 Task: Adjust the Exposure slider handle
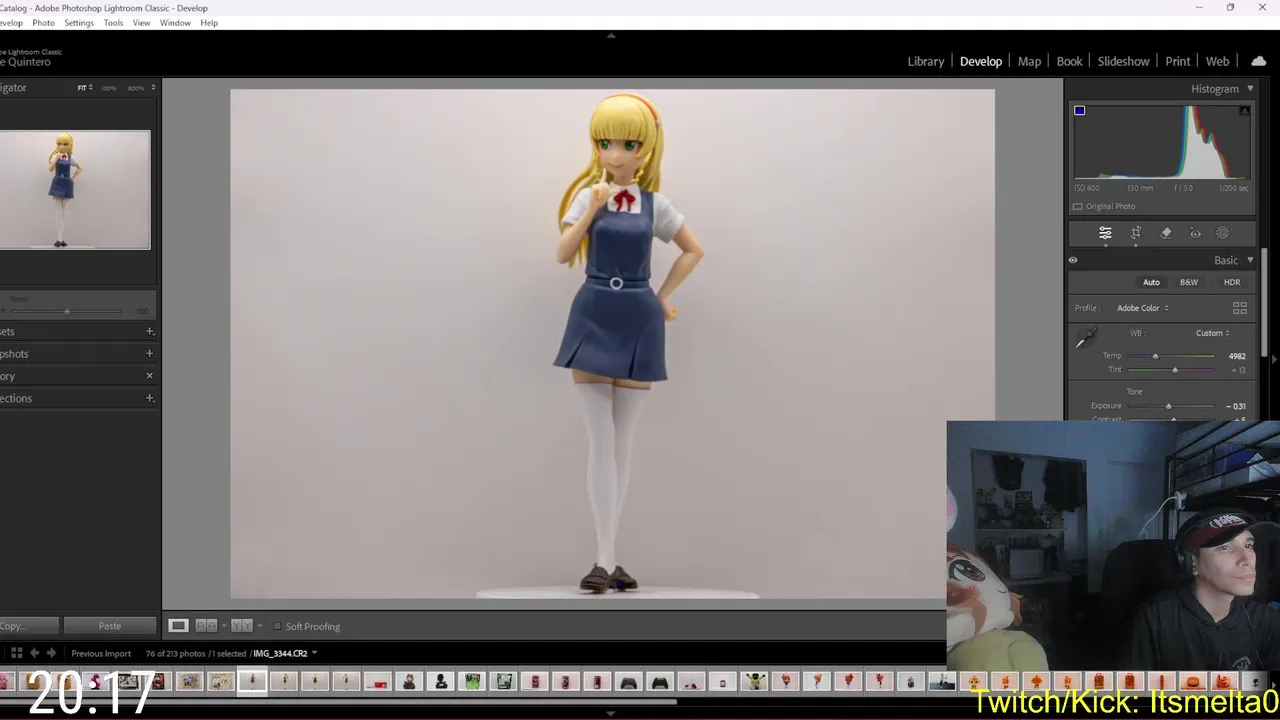point(1168,406)
